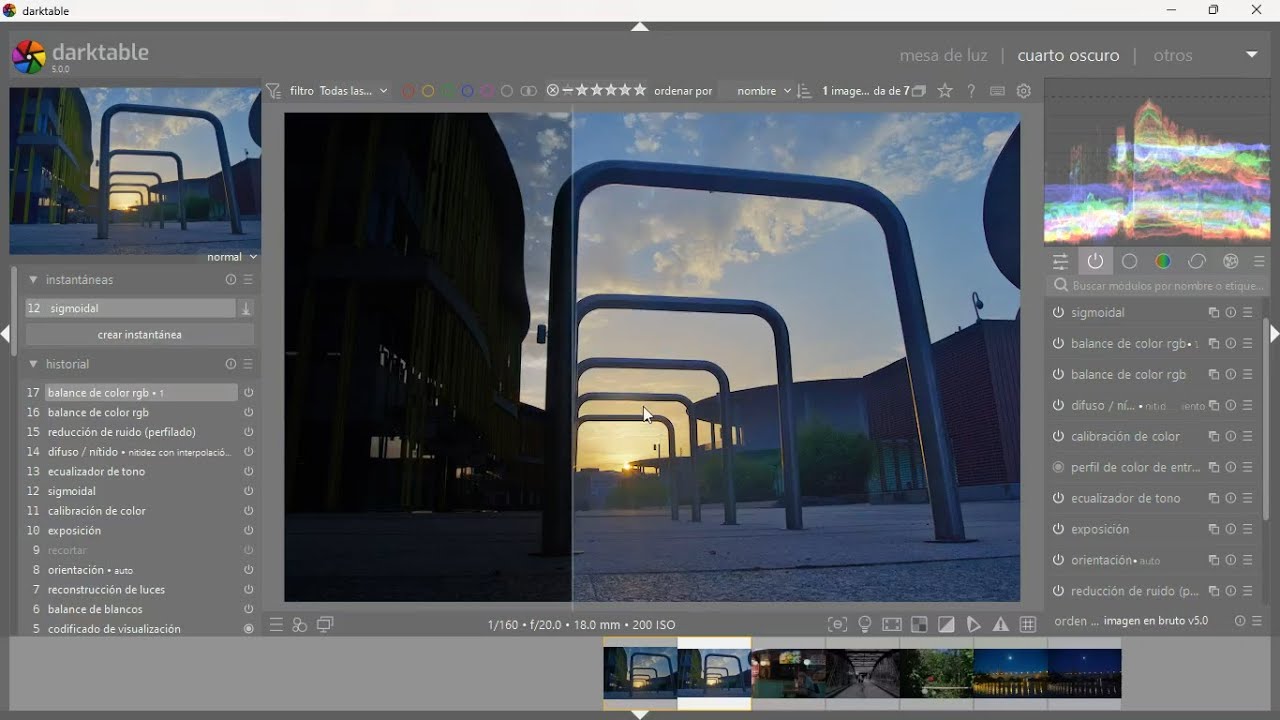Switch to mesa de luz view

(x=943, y=56)
